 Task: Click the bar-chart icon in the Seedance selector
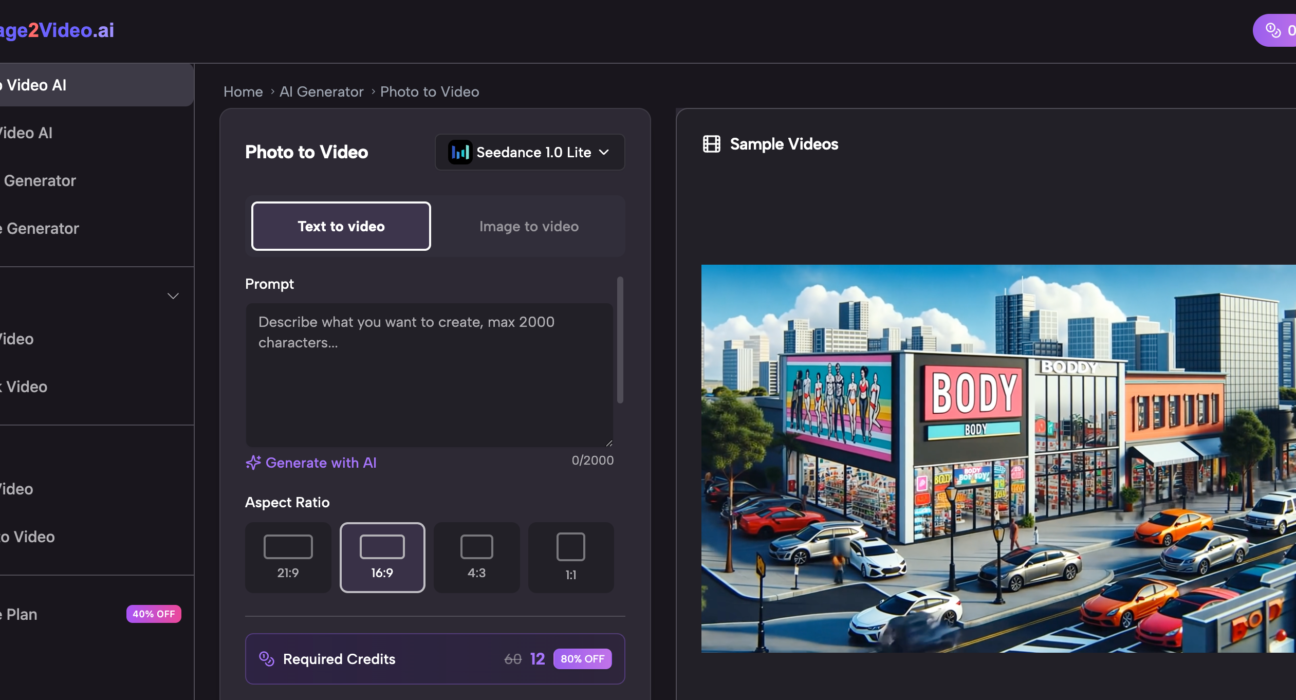(x=461, y=151)
